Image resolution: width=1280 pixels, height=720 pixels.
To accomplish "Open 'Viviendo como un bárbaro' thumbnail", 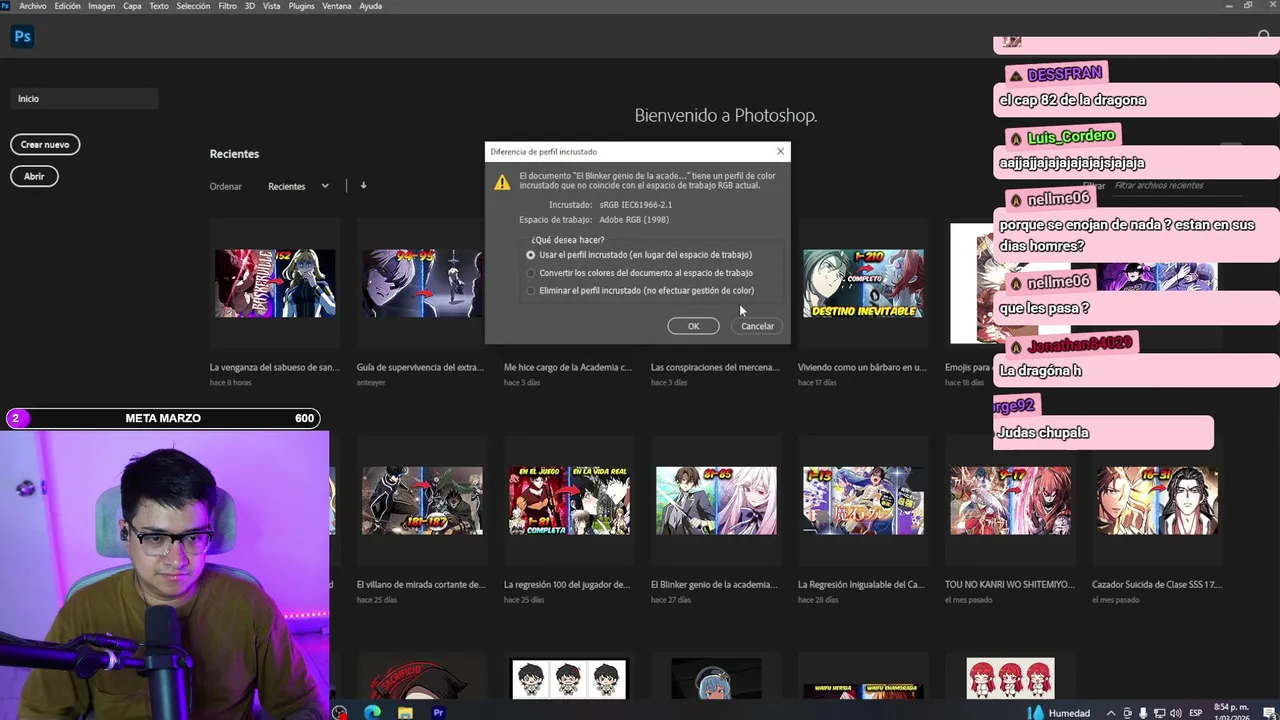I will click(x=863, y=284).
